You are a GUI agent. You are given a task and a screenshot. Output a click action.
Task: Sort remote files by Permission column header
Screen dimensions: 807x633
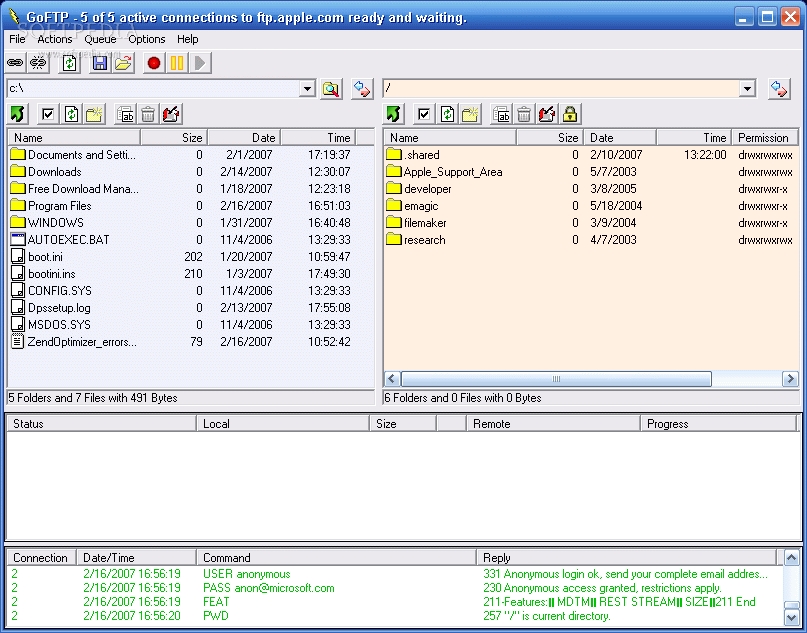(765, 137)
